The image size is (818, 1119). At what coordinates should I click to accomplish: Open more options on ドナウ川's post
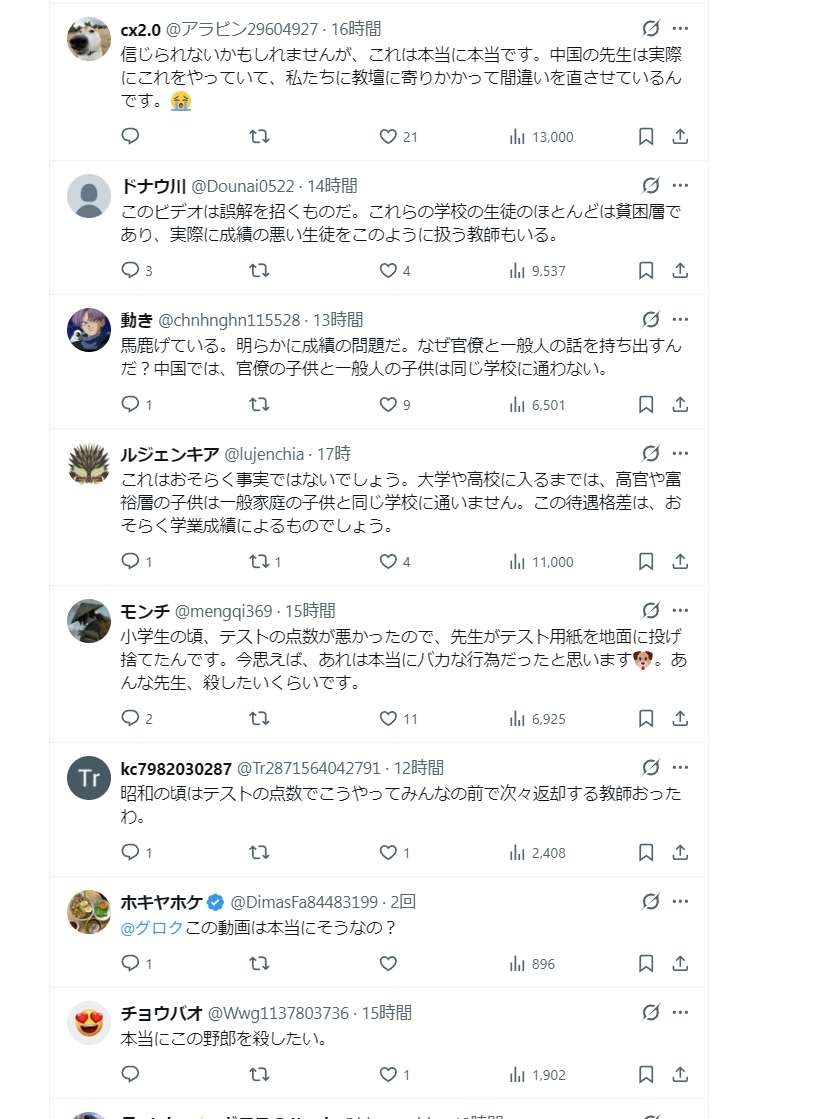681,185
